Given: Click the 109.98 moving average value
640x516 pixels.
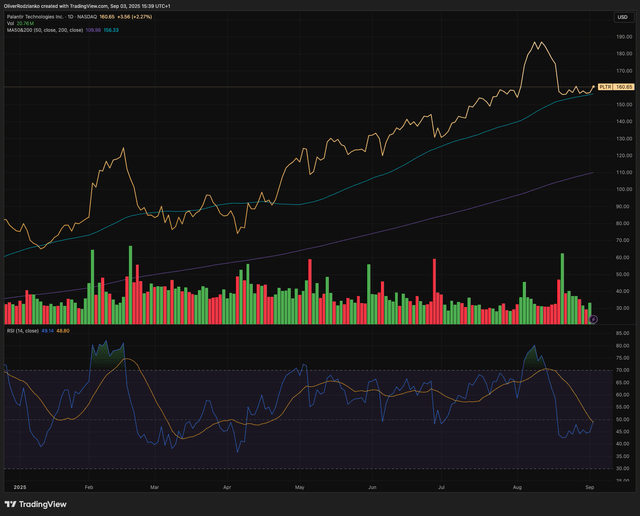Looking at the screenshot, I should point(93,30).
